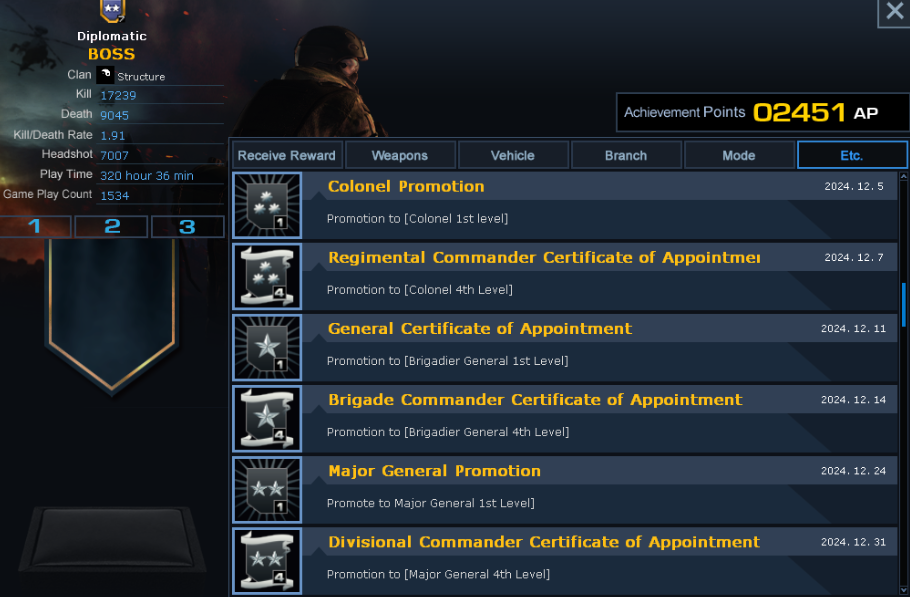Select the Major General Promotion badge icon

[267, 490]
